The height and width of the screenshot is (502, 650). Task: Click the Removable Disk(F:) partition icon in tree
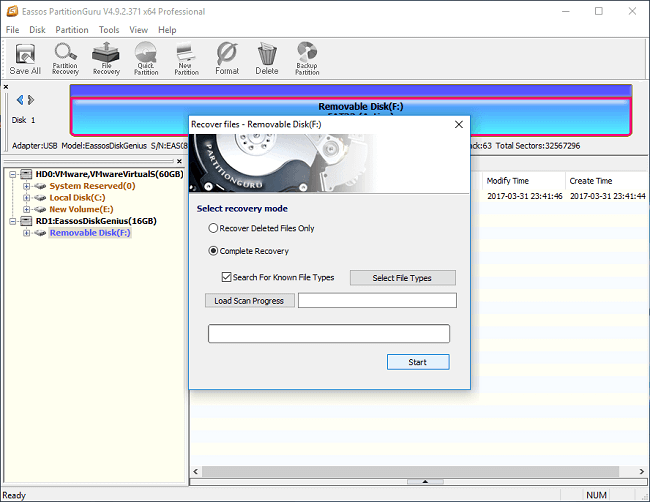pyautogui.click(x=40, y=233)
